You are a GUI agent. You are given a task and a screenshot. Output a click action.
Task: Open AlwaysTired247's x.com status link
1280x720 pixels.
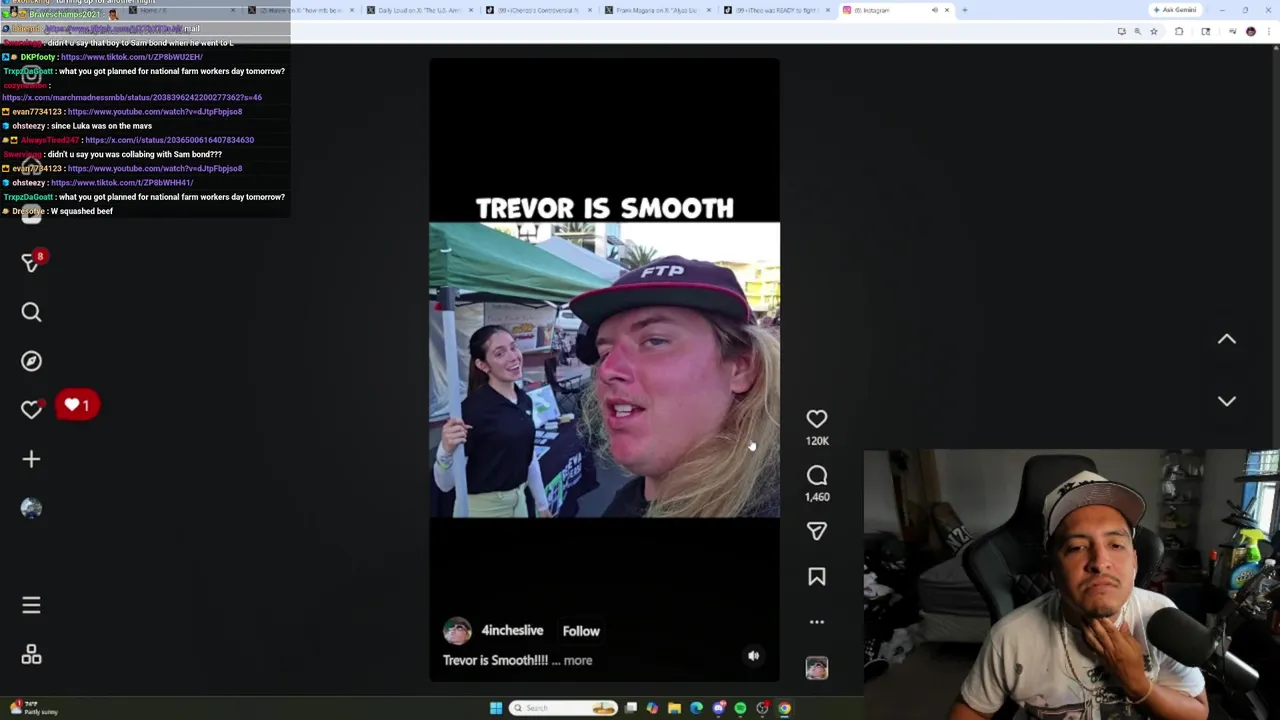click(169, 140)
